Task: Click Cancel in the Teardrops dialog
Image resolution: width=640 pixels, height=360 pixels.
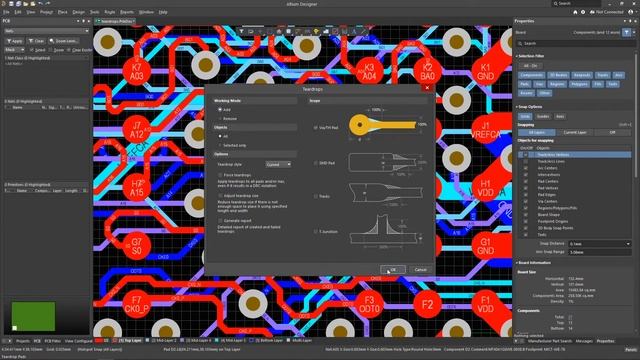Action: point(420,270)
